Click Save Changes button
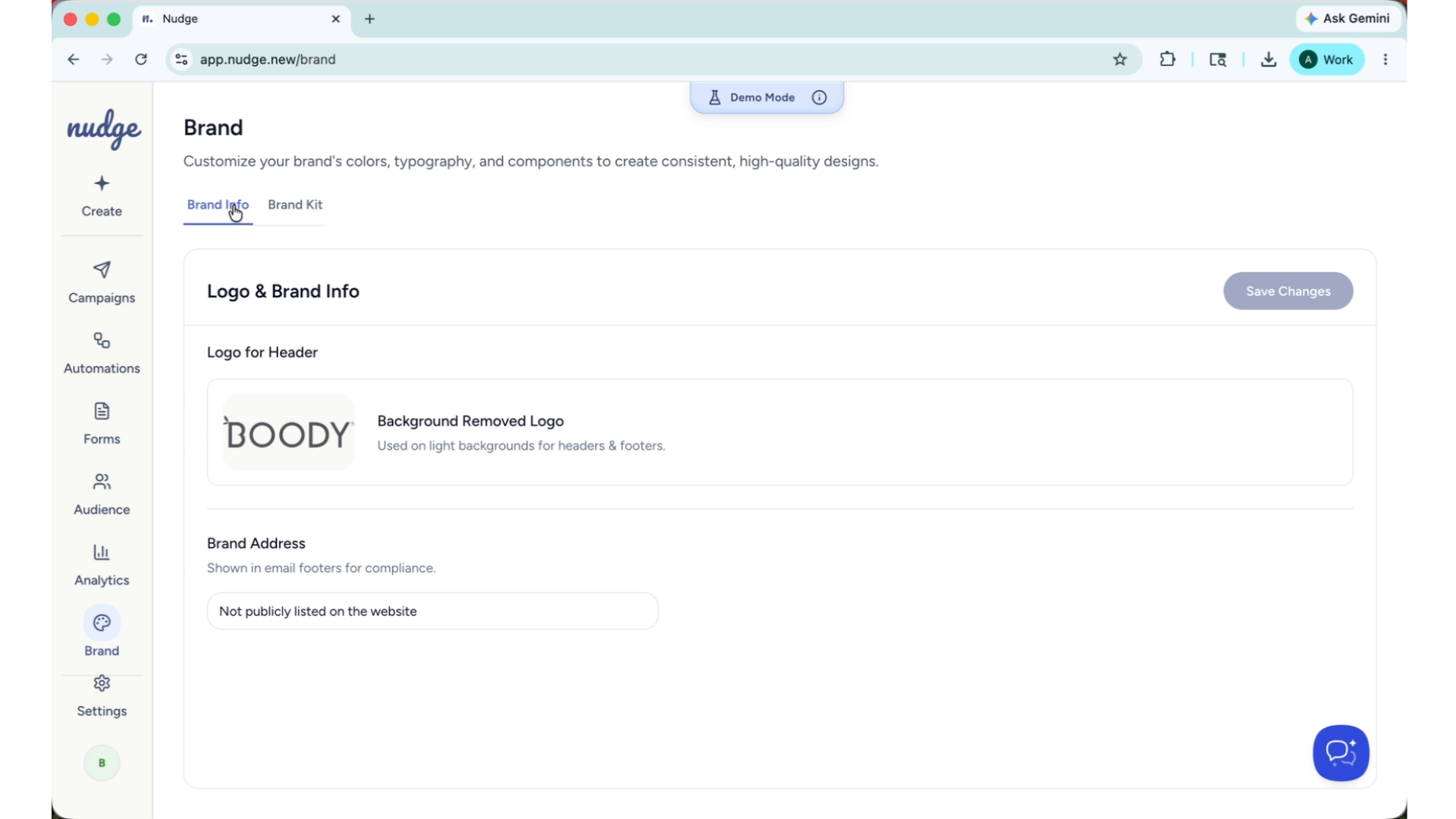Image resolution: width=1456 pixels, height=819 pixels. click(1288, 291)
